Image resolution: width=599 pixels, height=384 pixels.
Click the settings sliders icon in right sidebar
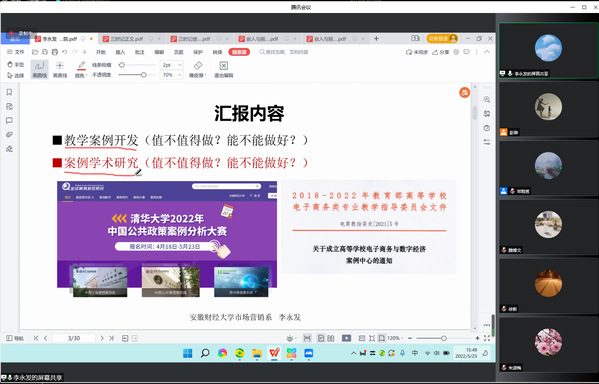point(487,142)
